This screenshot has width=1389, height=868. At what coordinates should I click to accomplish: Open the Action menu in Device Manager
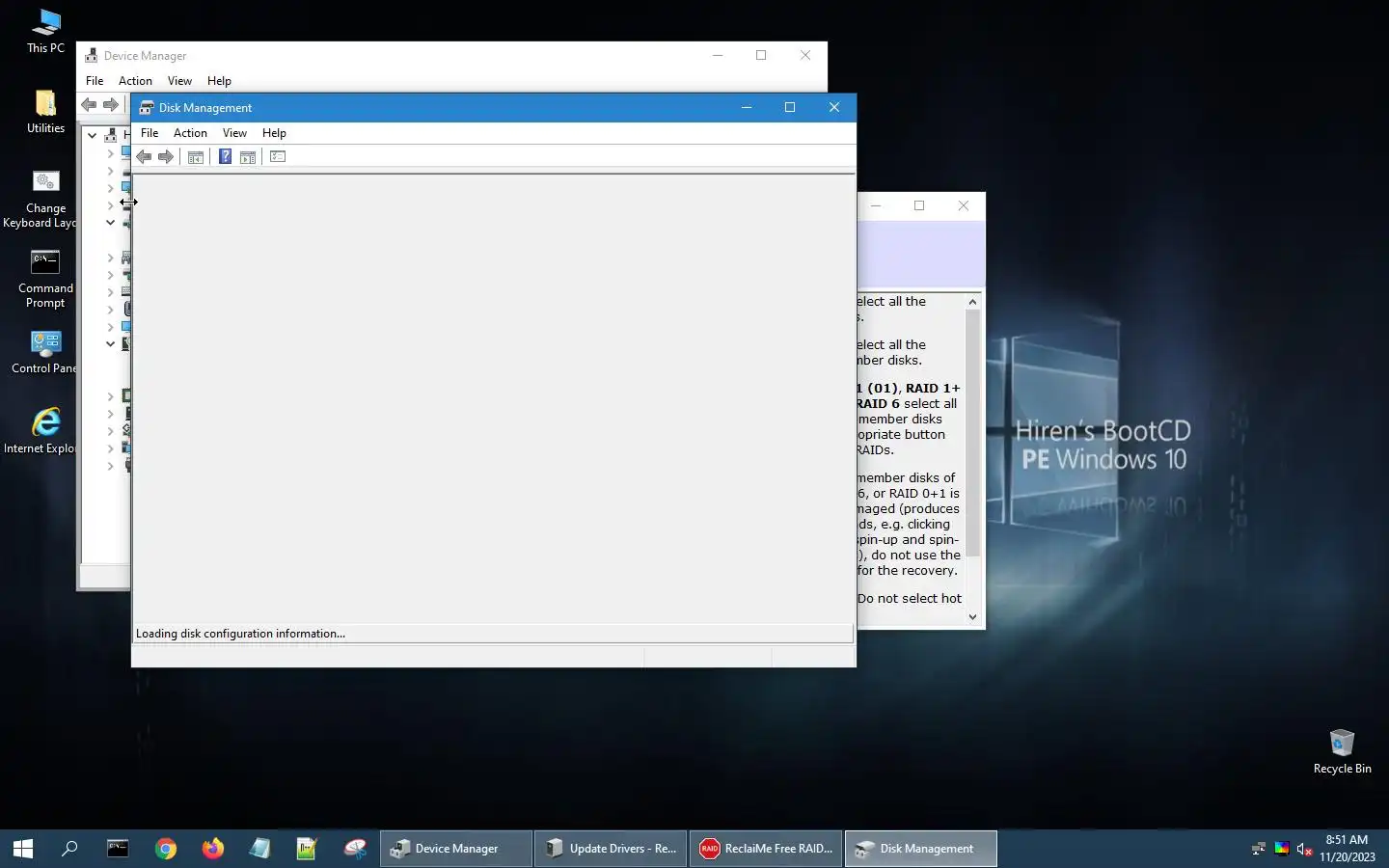(135, 81)
